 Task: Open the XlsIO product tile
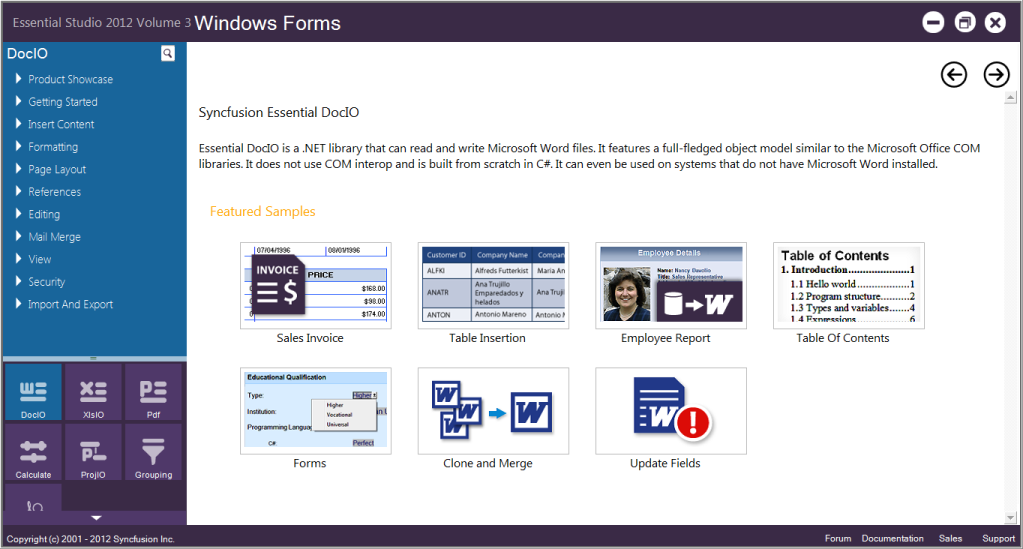93,392
